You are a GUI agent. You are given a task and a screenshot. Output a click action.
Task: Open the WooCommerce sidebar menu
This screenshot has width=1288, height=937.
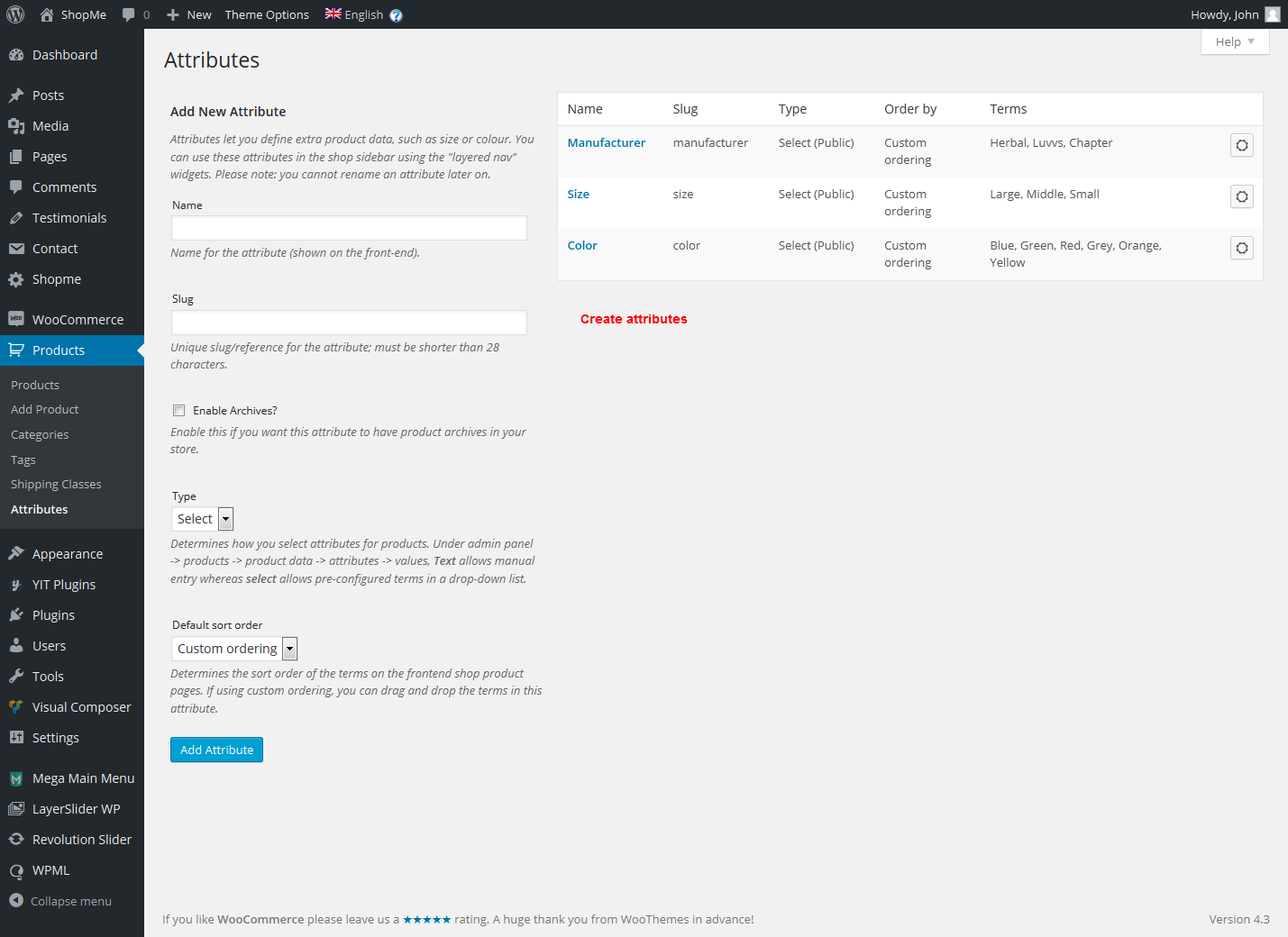(78, 320)
